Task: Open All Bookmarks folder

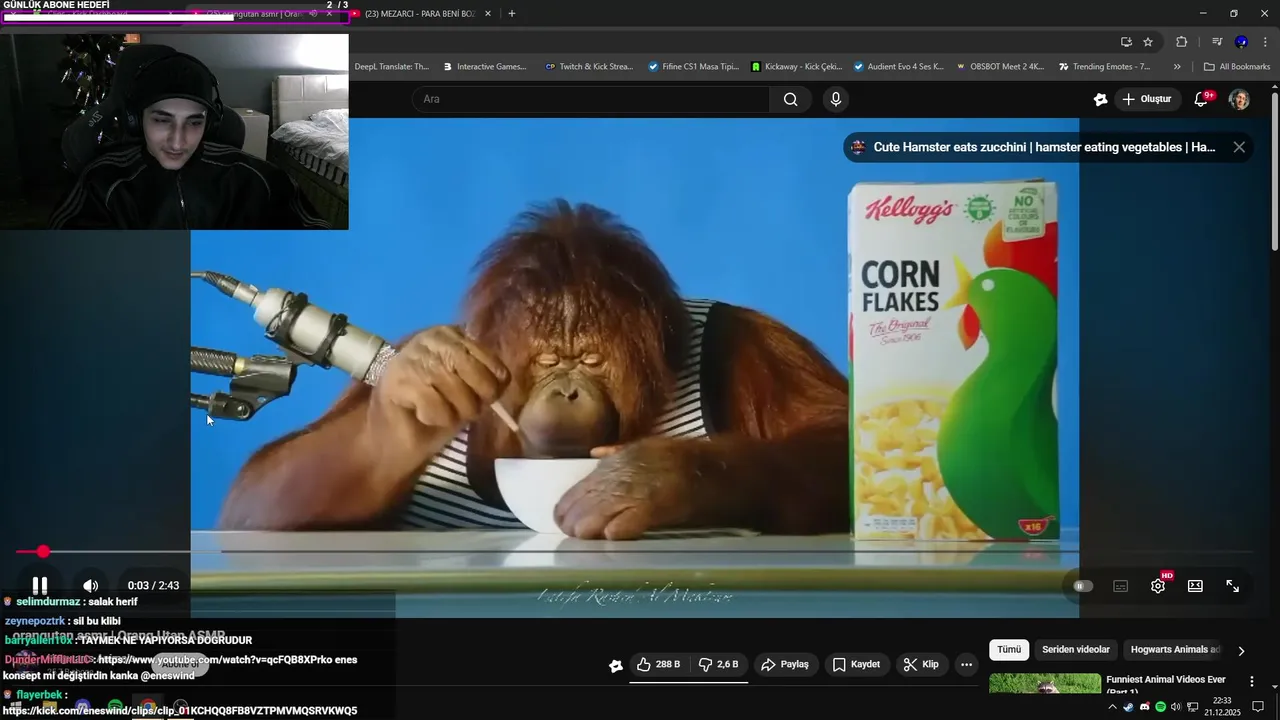Action: click(x=1237, y=67)
